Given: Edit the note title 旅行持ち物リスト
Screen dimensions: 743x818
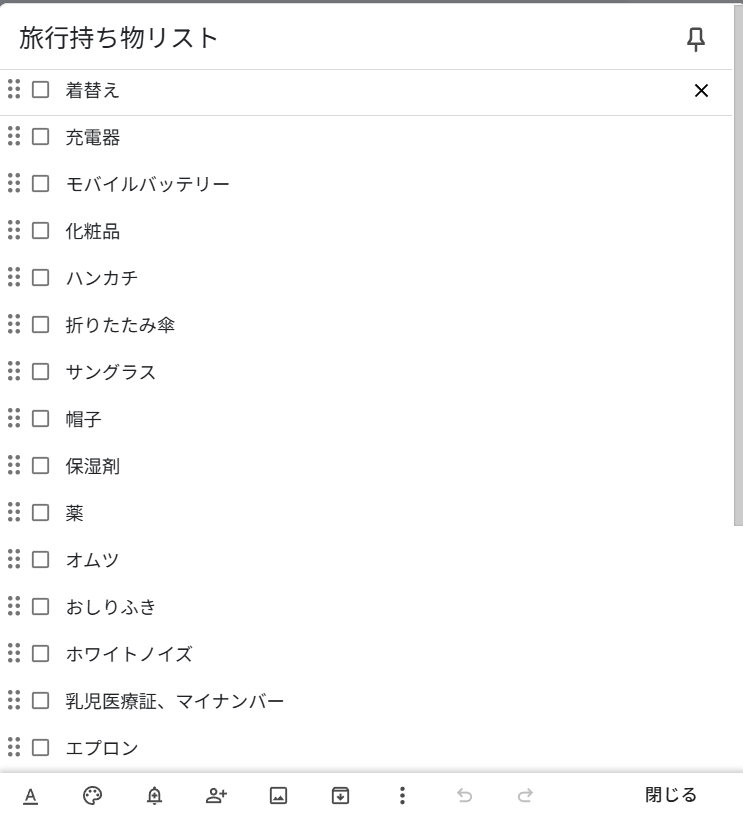Looking at the screenshot, I should point(118,38).
